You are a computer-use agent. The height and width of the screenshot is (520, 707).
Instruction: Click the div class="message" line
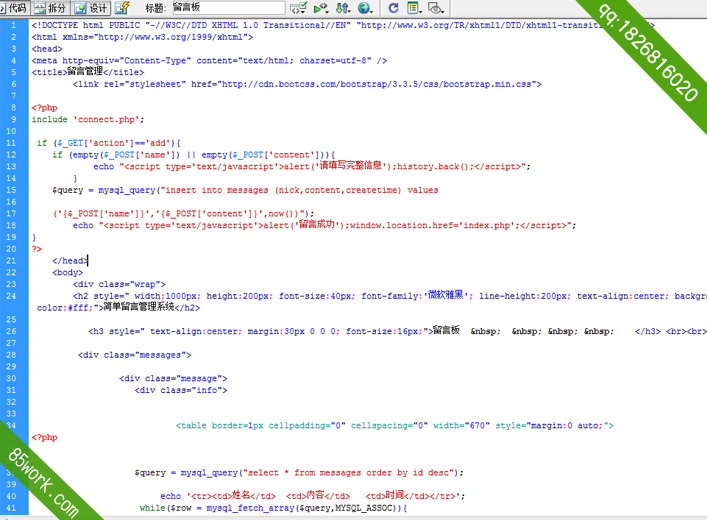click(x=173, y=378)
